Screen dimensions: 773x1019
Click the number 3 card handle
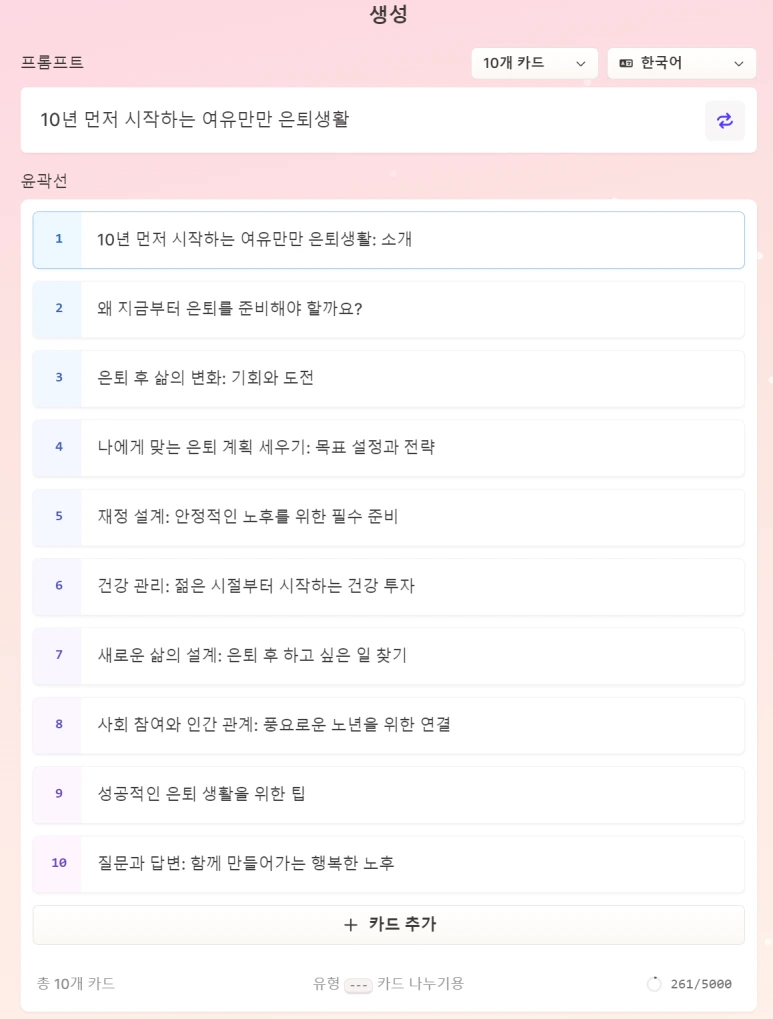click(x=59, y=378)
